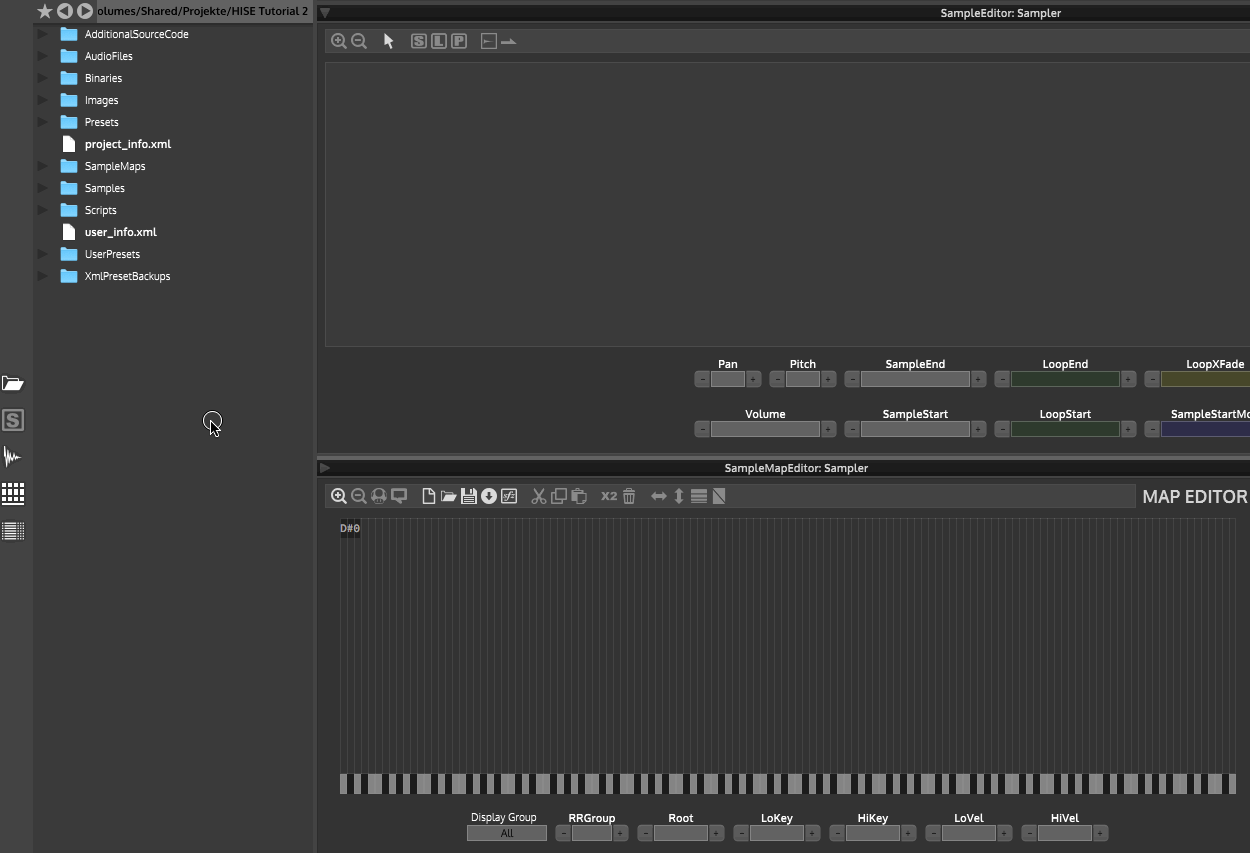Viewport: 1250px width, 853px height.
Task: Cut selected samples with the scissors icon
Action: click(x=538, y=495)
